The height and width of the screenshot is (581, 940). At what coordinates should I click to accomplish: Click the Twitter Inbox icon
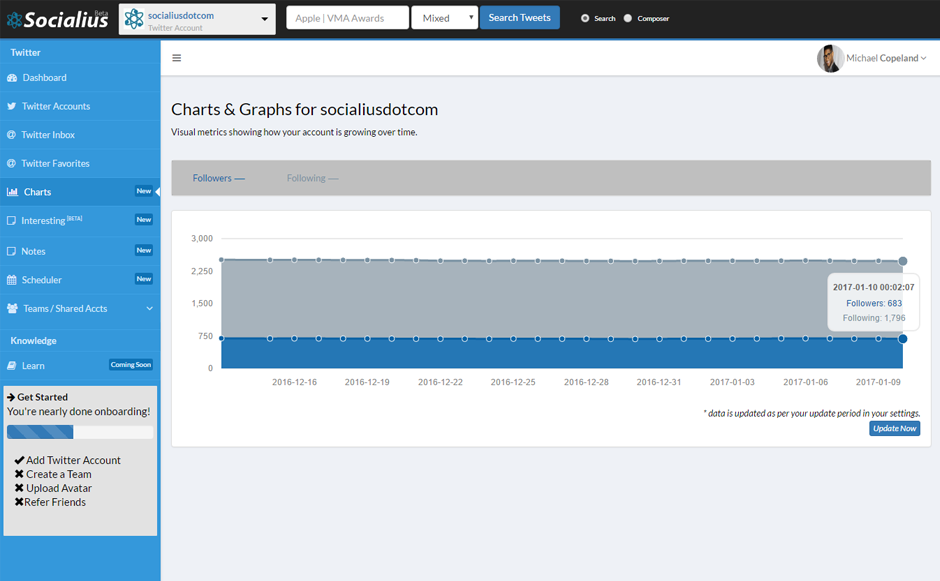pyautogui.click(x=11, y=135)
